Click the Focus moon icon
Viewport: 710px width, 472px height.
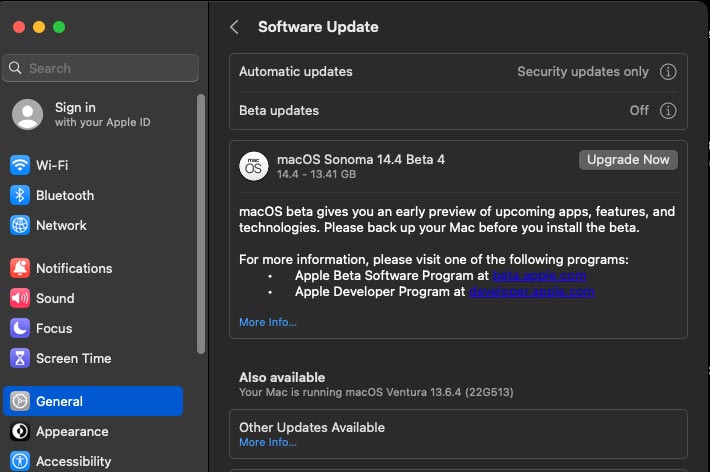click(20, 328)
